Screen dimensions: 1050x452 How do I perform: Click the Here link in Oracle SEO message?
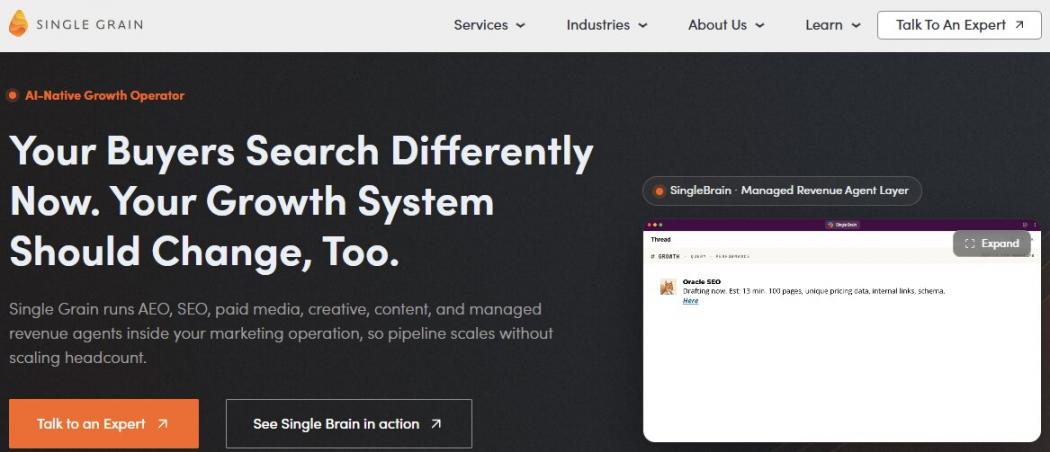(x=690, y=301)
